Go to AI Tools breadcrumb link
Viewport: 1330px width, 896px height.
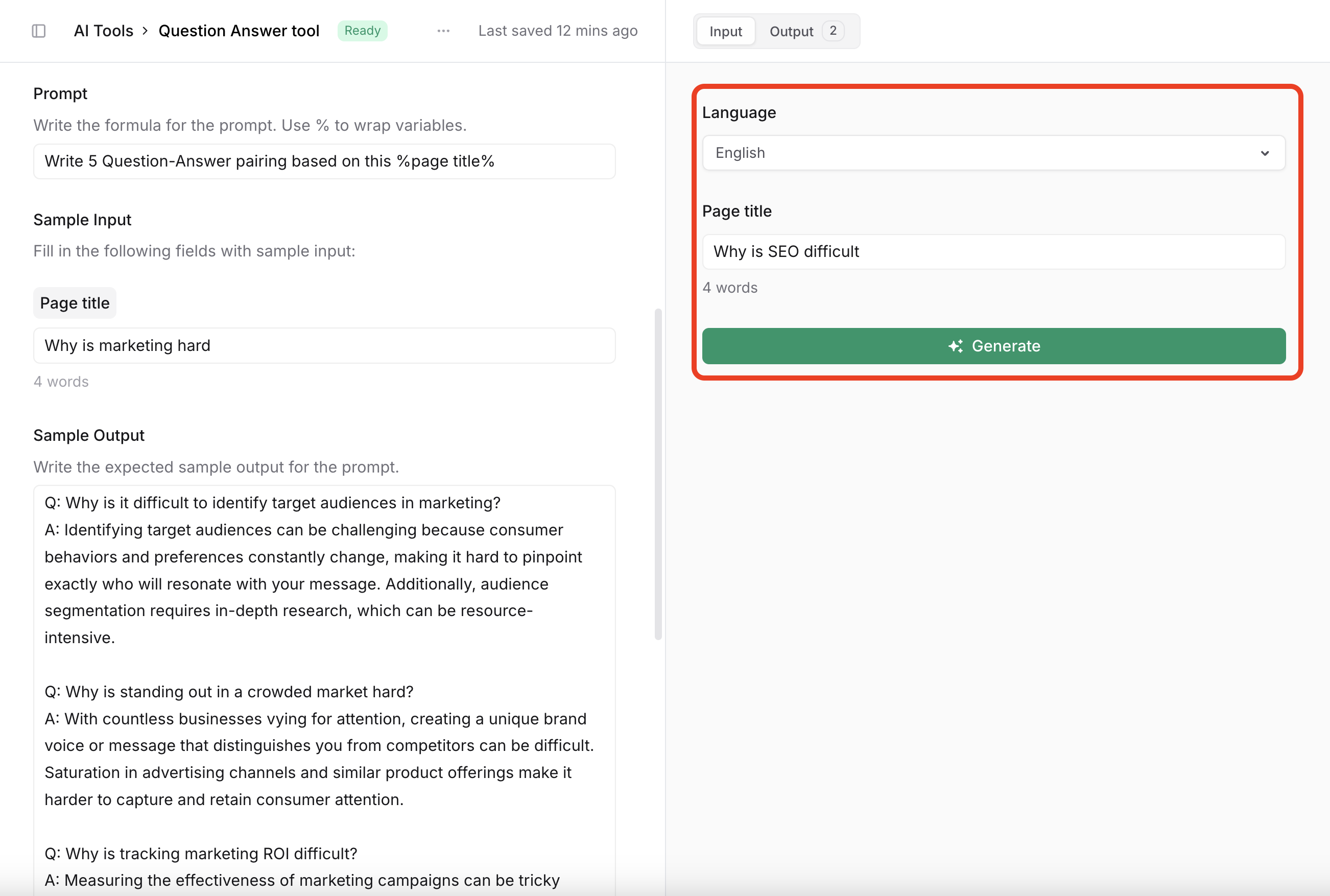tap(103, 31)
